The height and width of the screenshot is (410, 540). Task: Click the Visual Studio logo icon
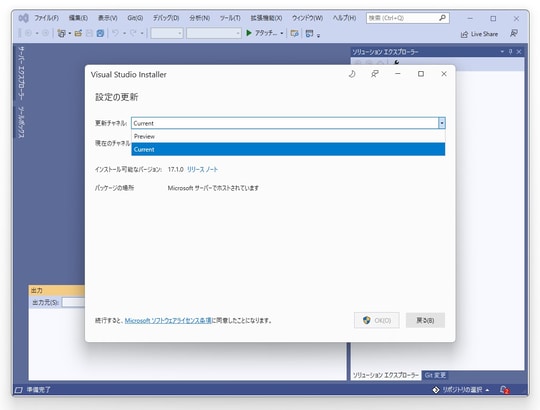click(23, 18)
